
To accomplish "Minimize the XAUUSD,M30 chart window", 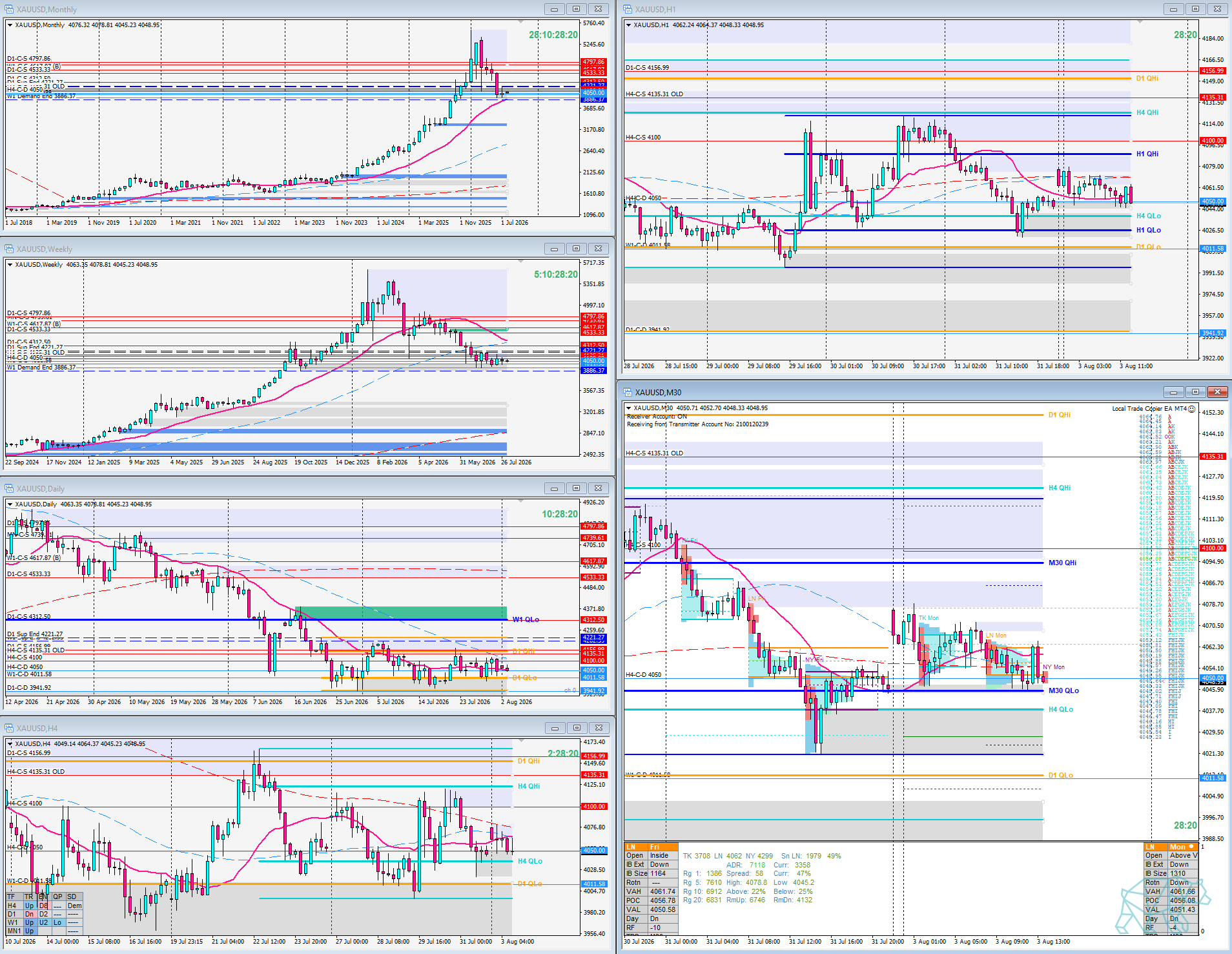I will coord(1173,392).
